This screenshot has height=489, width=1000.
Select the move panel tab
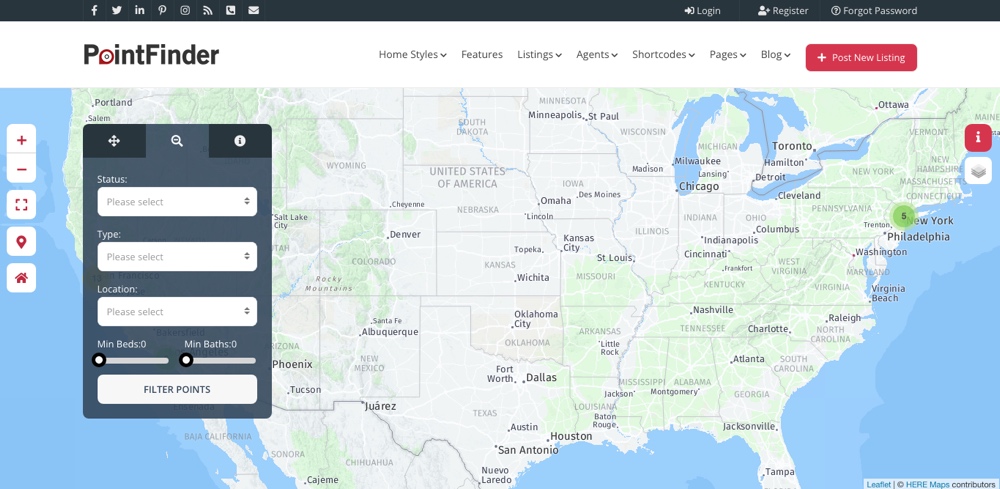click(114, 141)
